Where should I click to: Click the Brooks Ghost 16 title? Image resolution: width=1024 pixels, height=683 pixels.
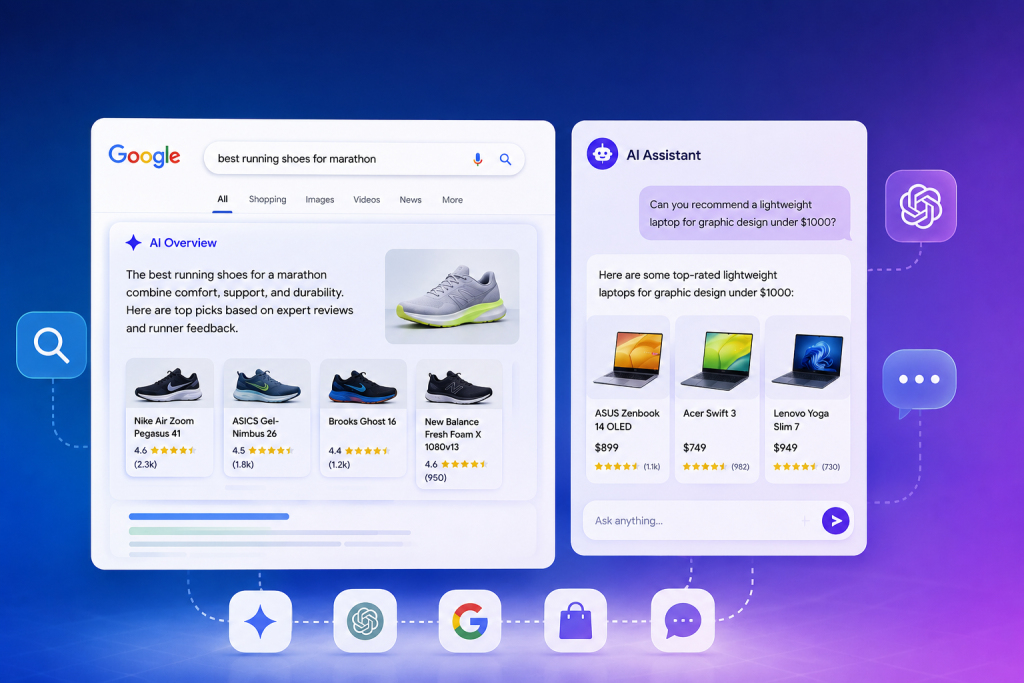click(362, 421)
